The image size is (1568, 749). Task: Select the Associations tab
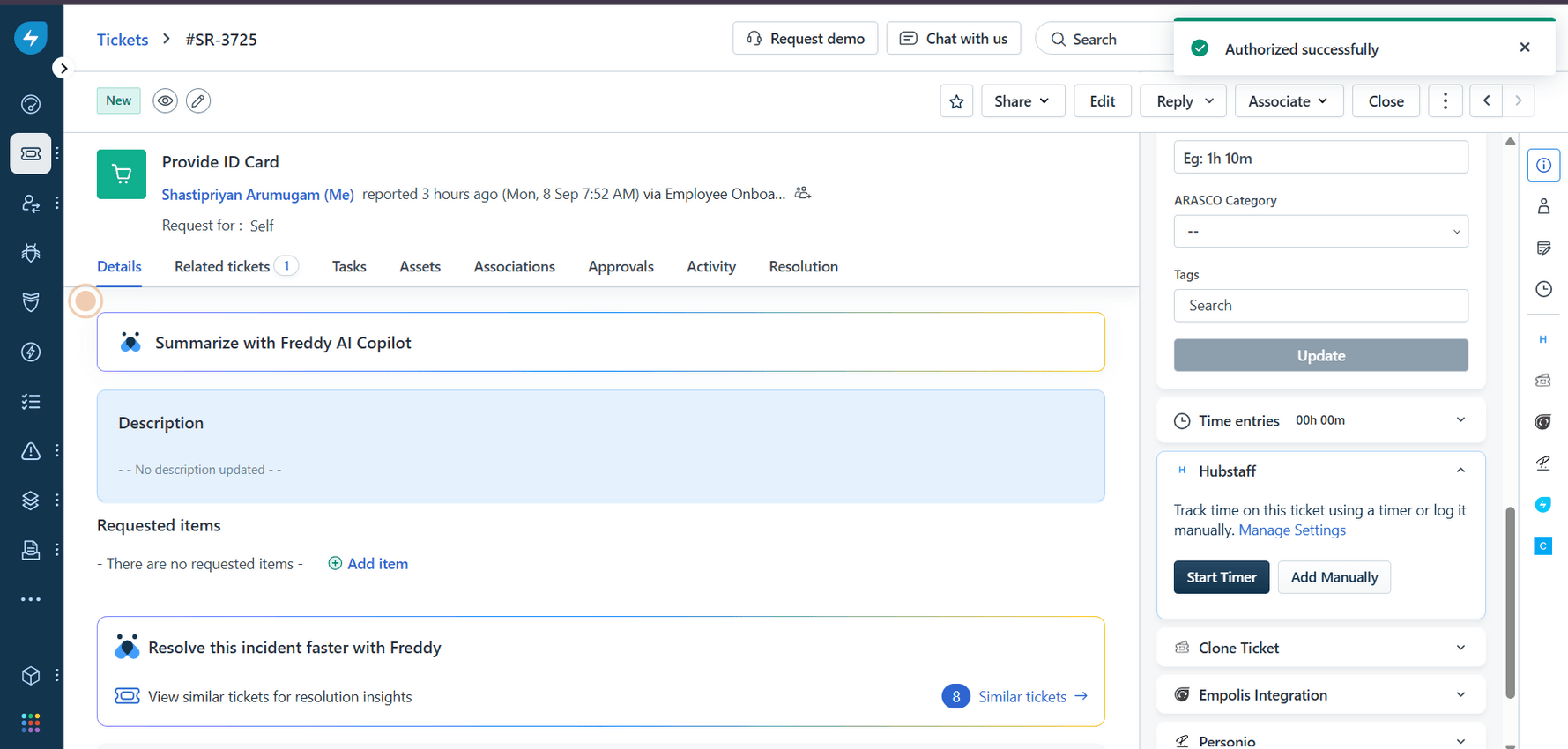[514, 266]
